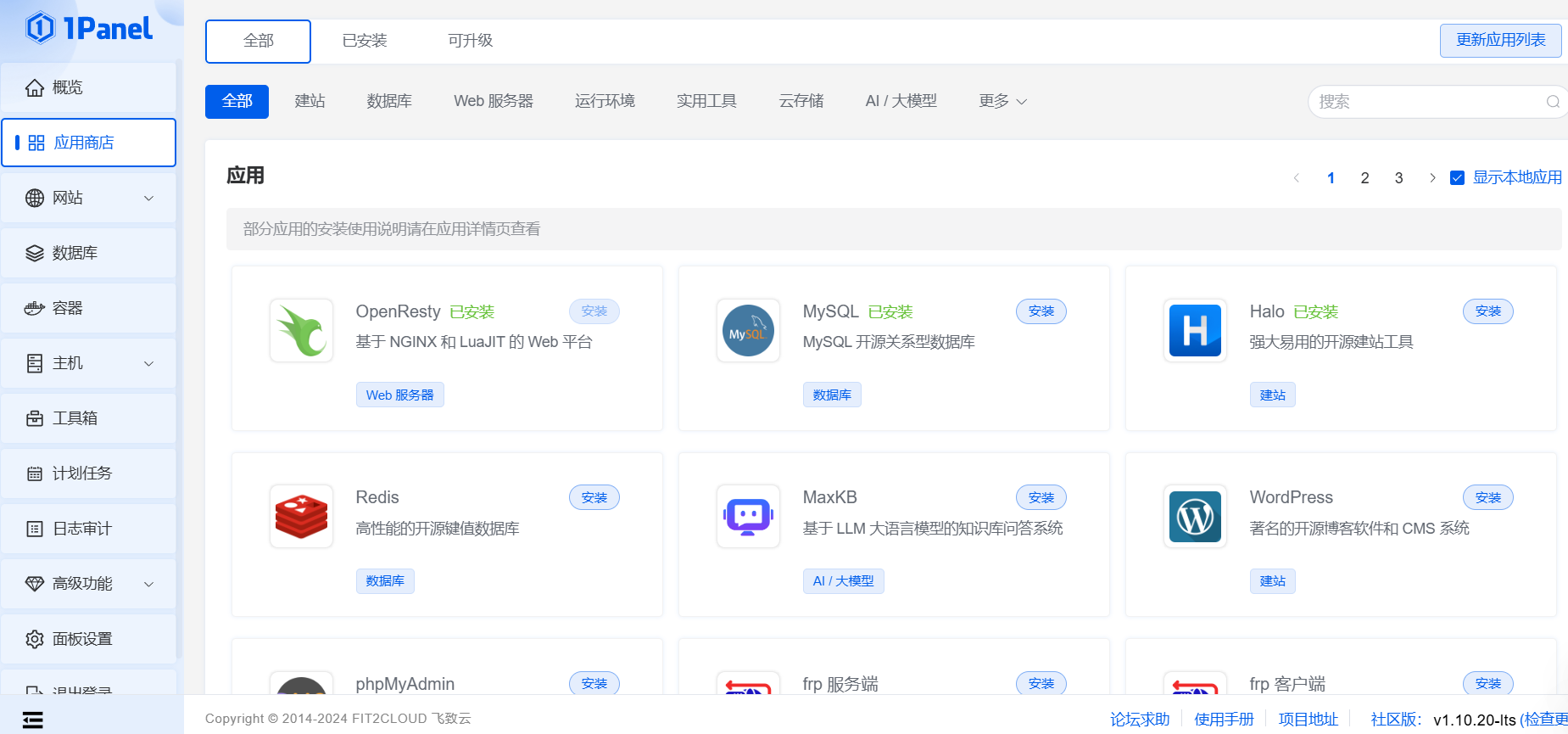Open the 工具箱 toolbox icon
The image size is (1568, 734).
[x=35, y=418]
